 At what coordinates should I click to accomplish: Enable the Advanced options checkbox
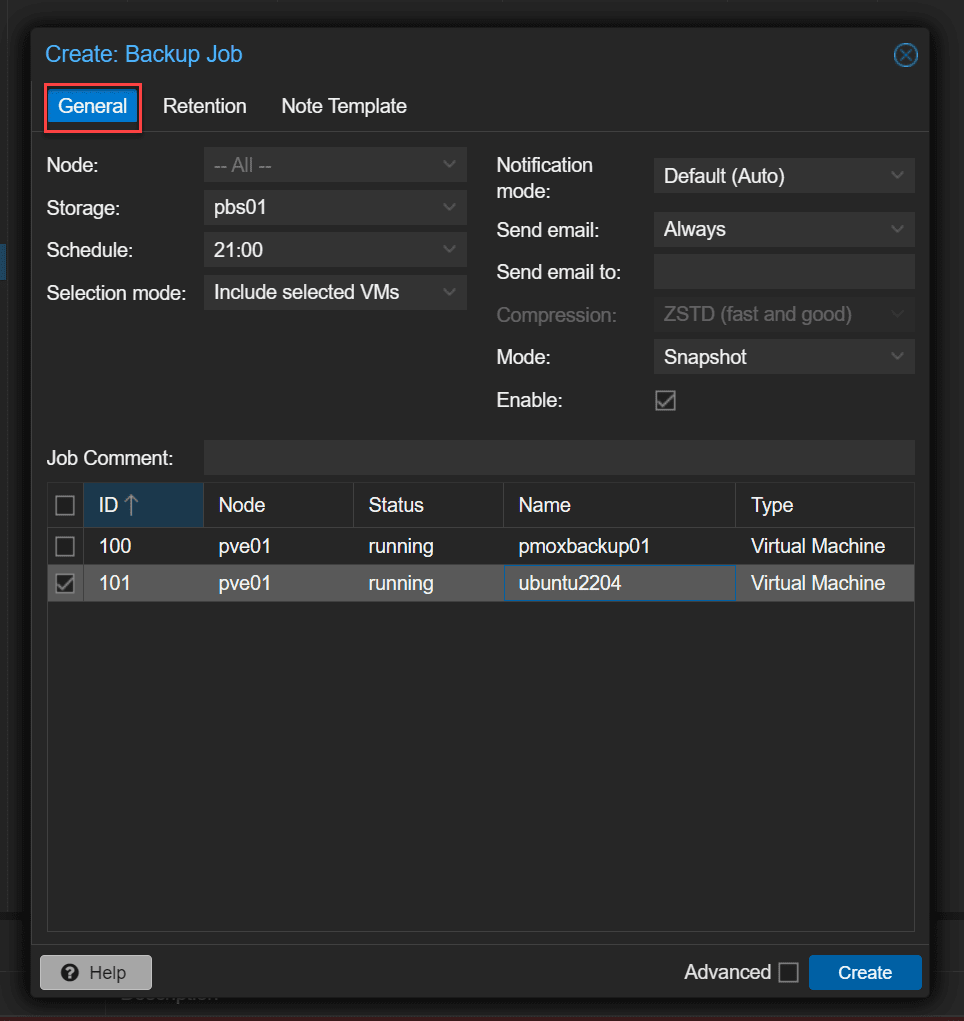pos(788,972)
